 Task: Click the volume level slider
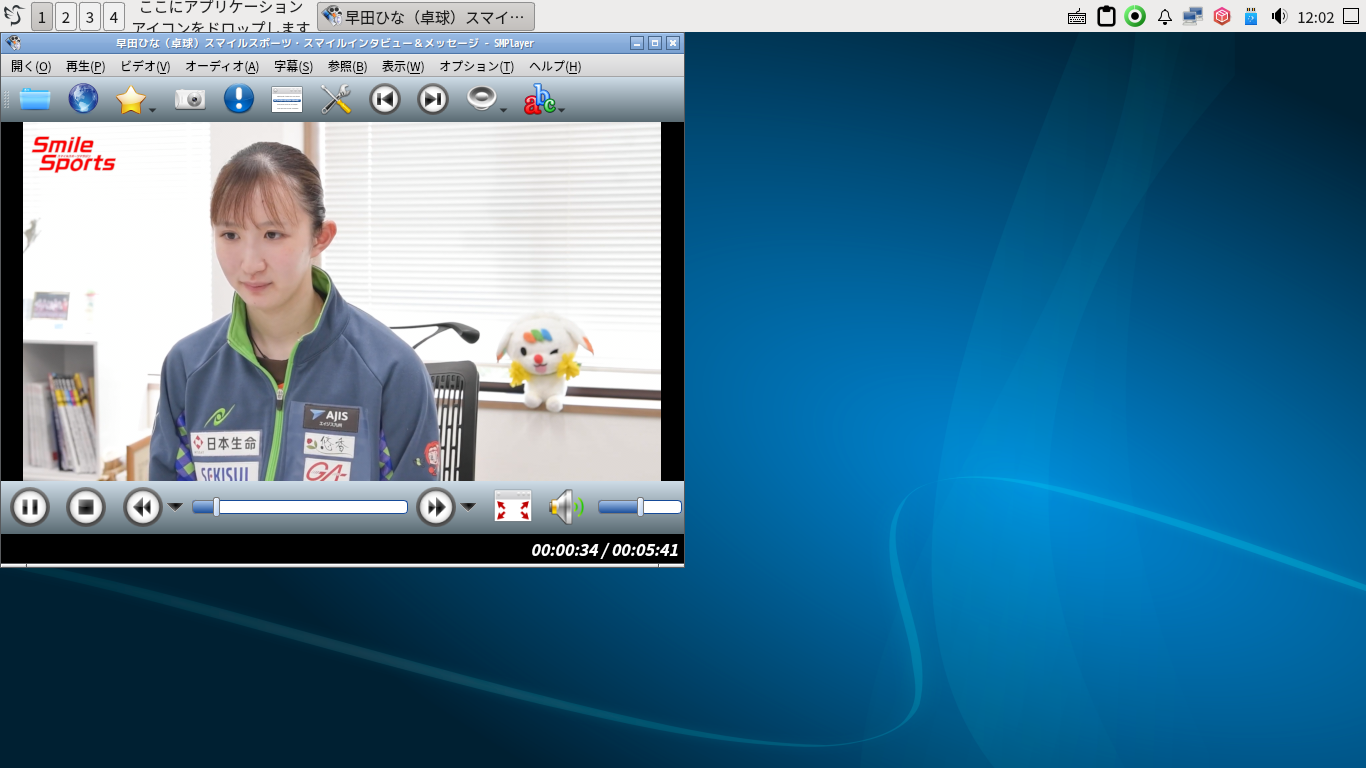(639, 507)
